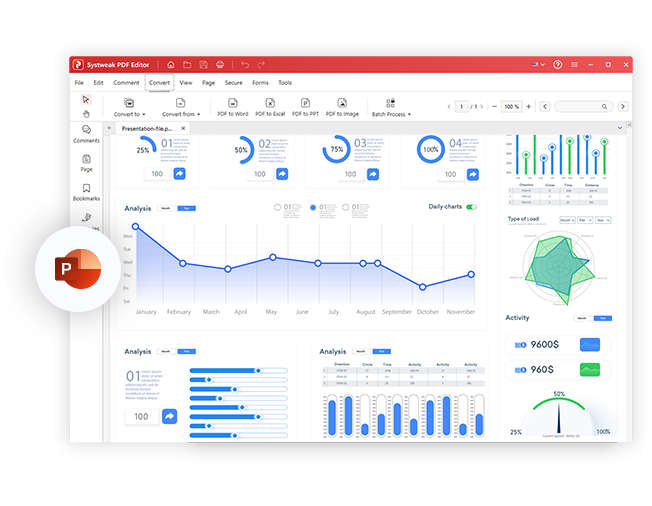Open the Comments sidebar panel

(86, 134)
